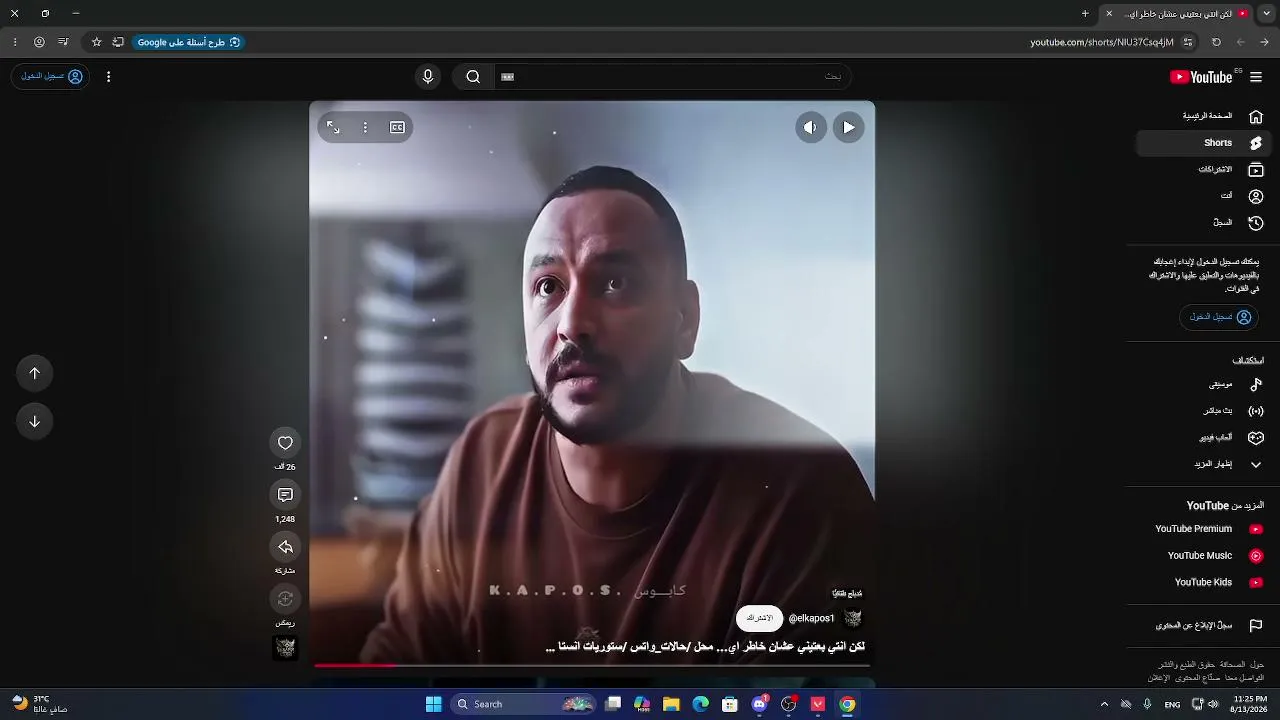The height and width of the screenshot is (720, 1280).
Task: Open Microsoft Store from the taskbar
Action: [730, 704]
